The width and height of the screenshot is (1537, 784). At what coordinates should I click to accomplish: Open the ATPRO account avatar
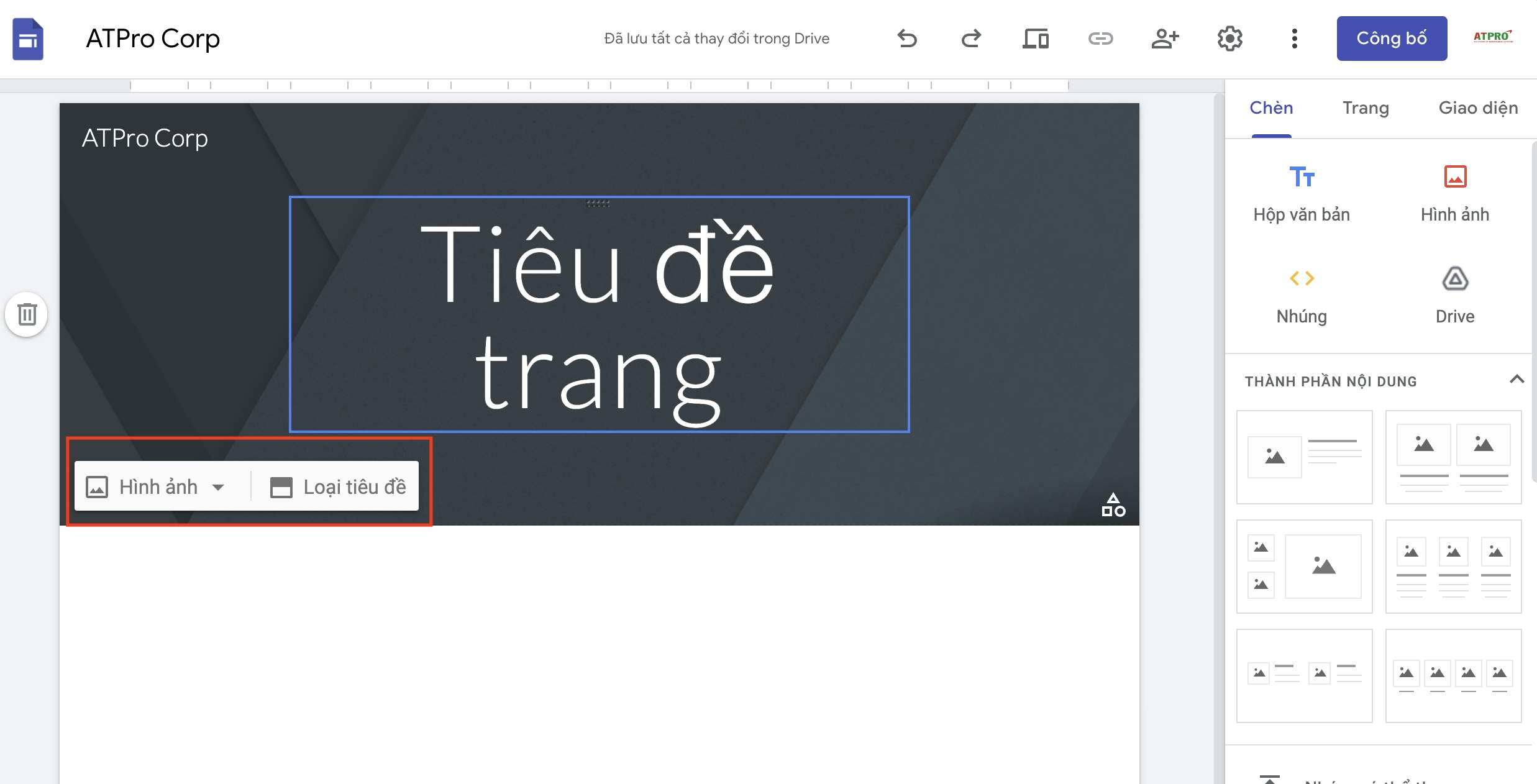coord(1492,37)
